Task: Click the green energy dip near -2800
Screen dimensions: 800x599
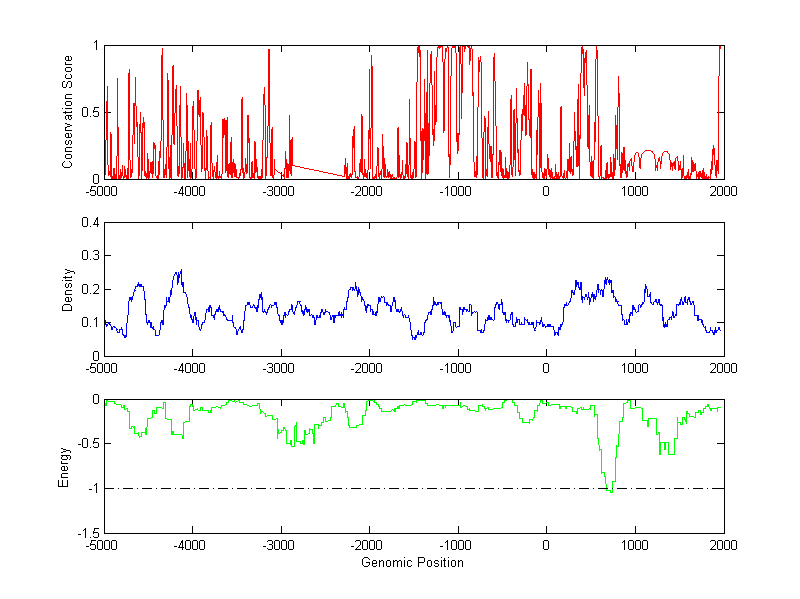Action: (294, 444)
